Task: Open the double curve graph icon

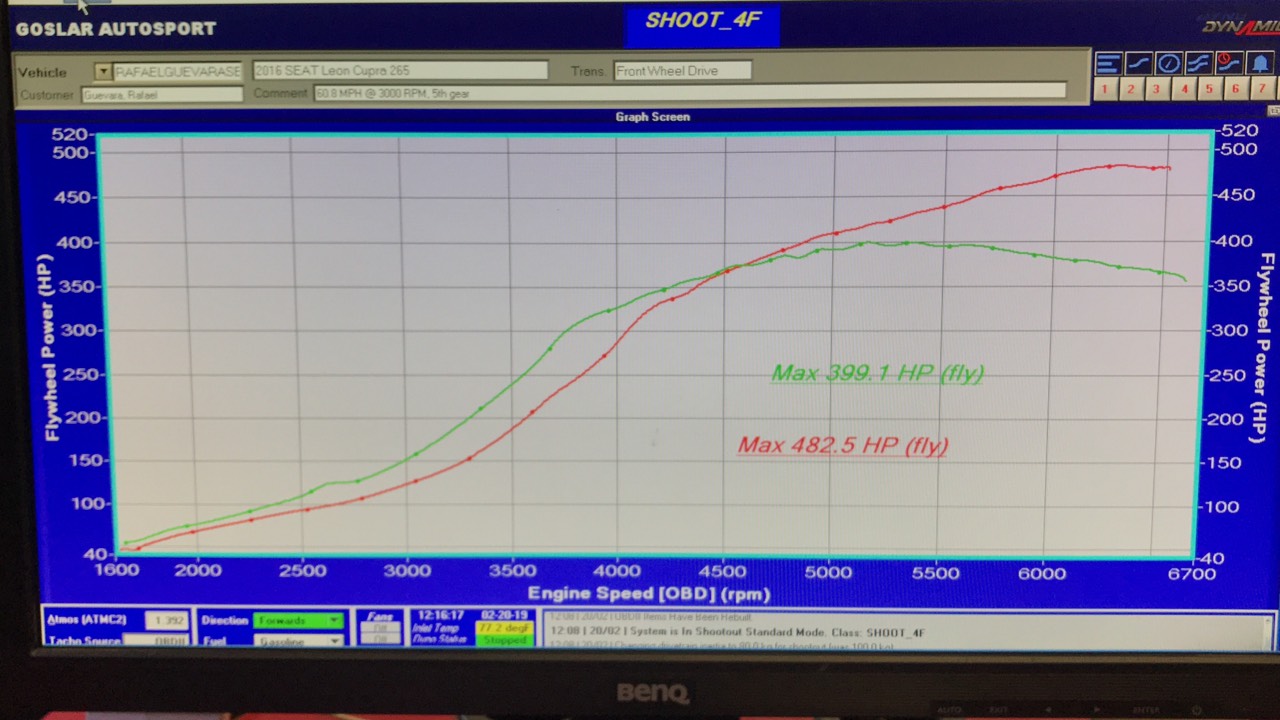Action: [x=1198, y=63]
